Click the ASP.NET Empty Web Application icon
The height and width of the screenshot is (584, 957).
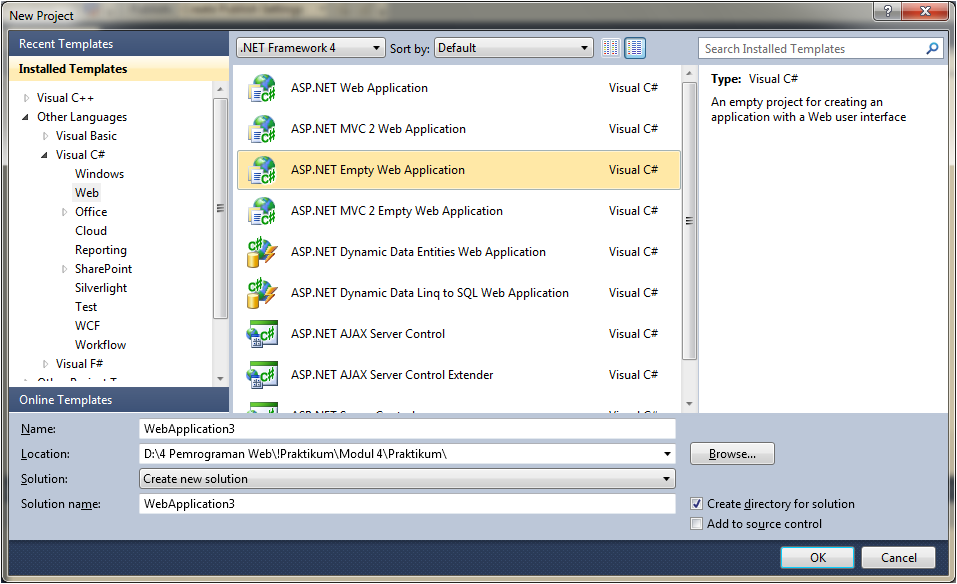click(262, 170)
